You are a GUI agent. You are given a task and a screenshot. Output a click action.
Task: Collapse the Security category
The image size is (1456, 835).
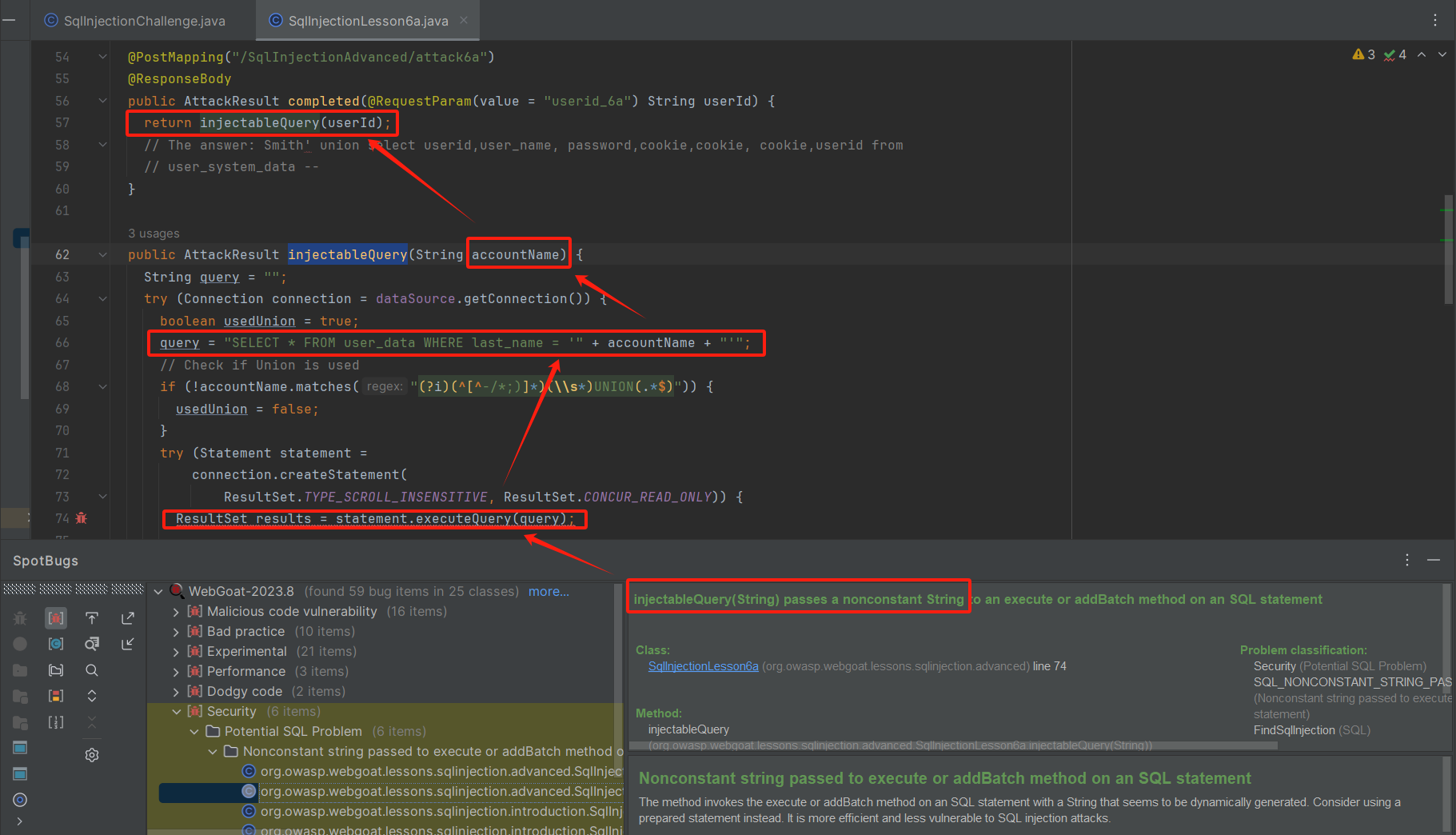tap(176, 711)
